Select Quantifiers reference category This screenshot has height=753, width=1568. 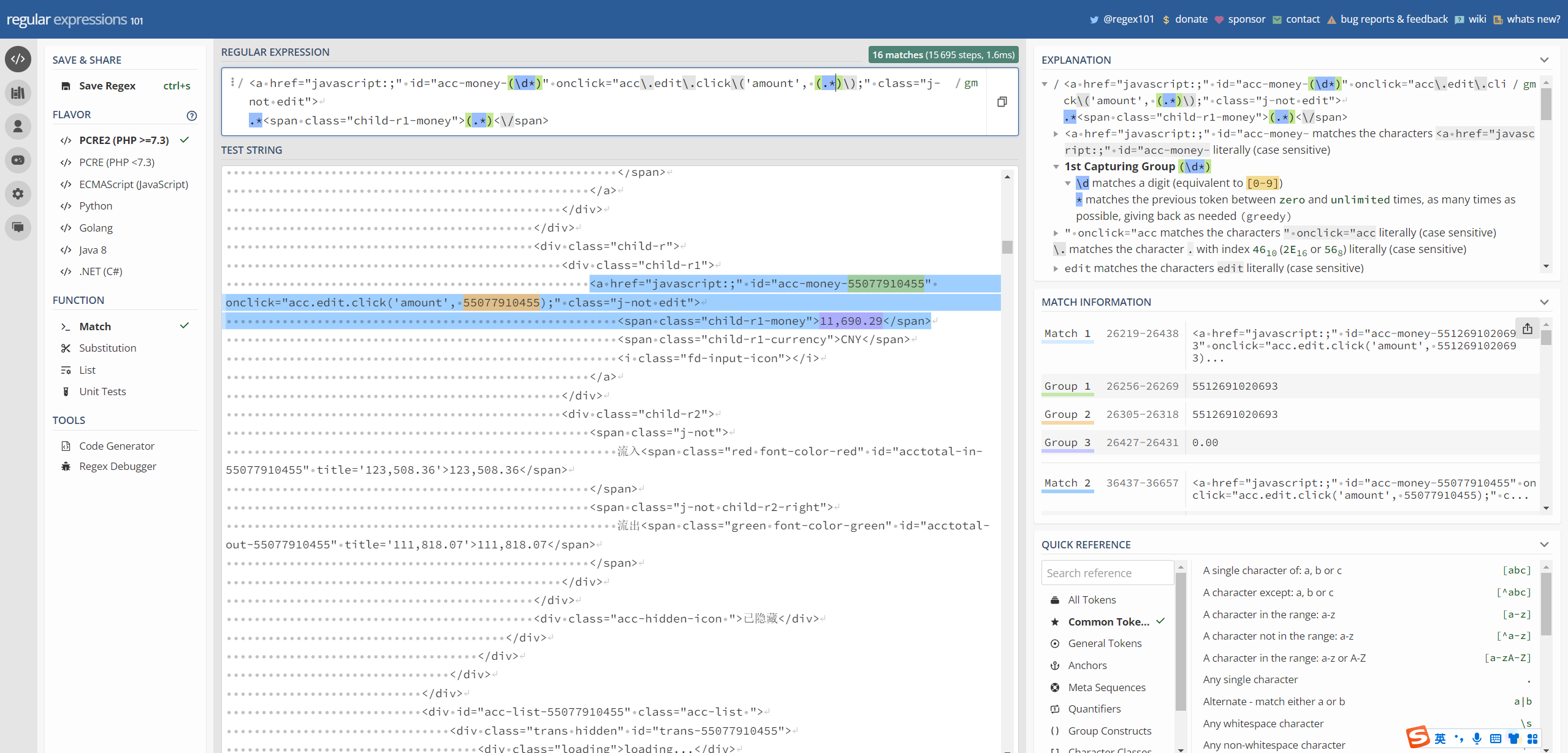(x=1094, y=709)
